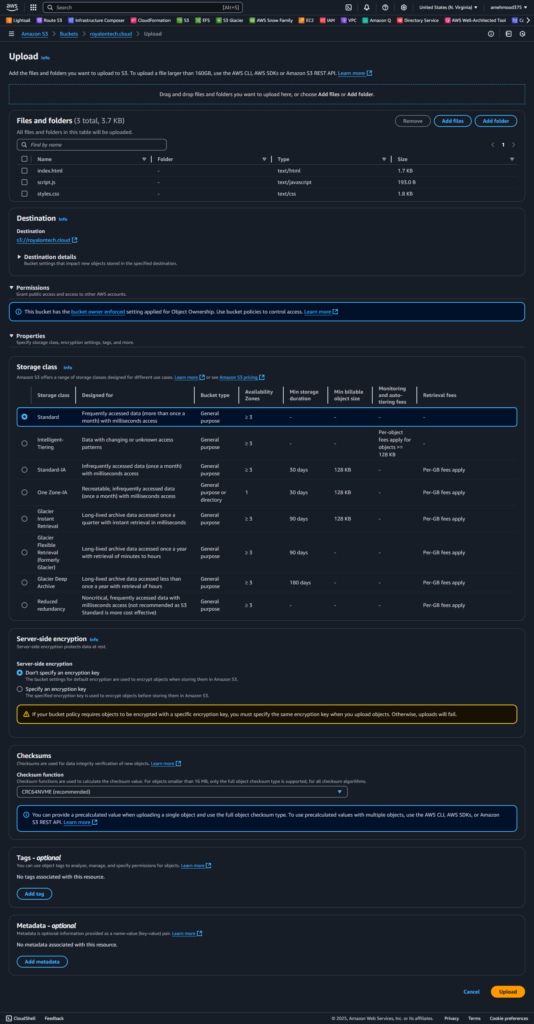Click the AWS logo home icon
Screen dimensions: 534x1024
tap(13, 7)
